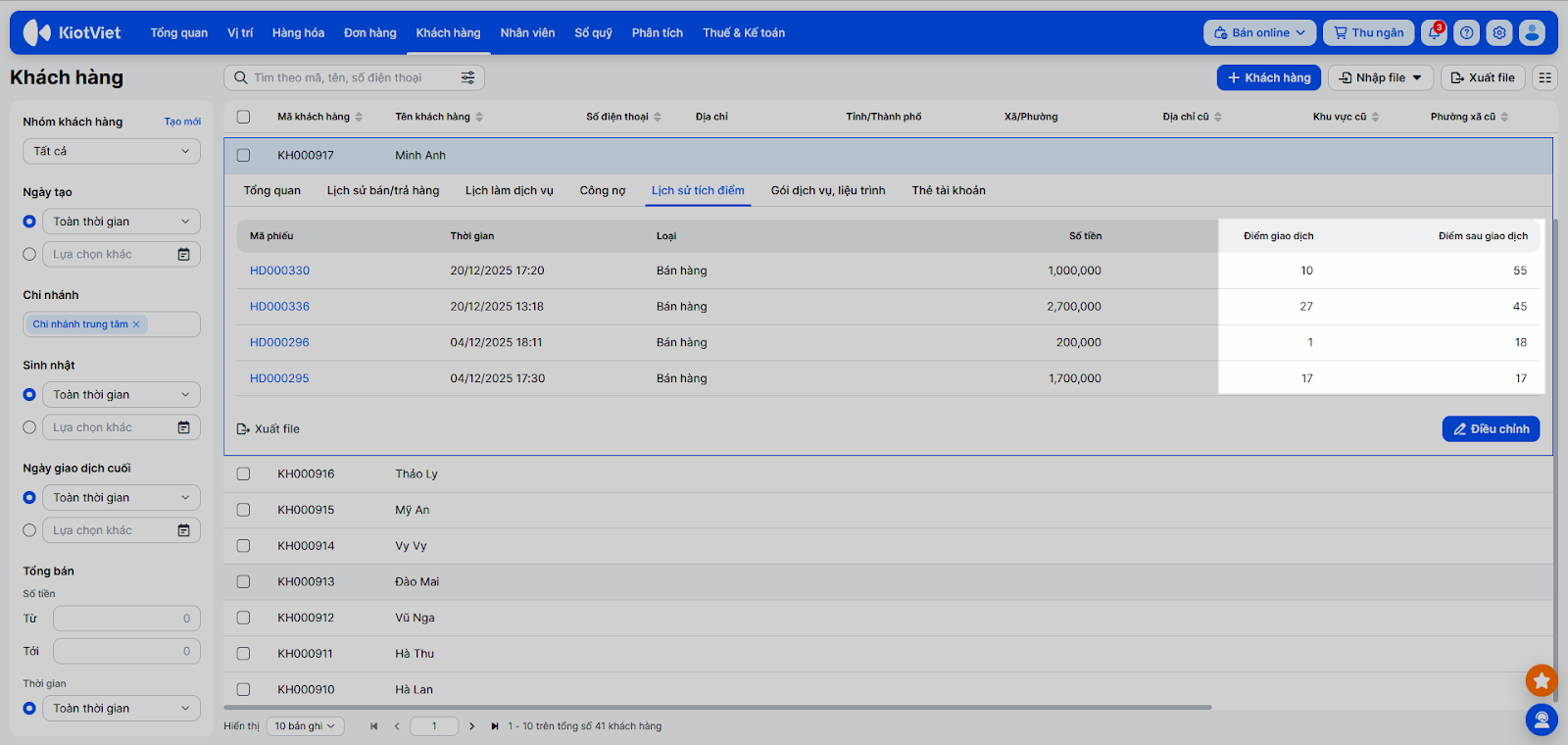Remove the Chi nhánh trung tâm tag

(136, 324)
